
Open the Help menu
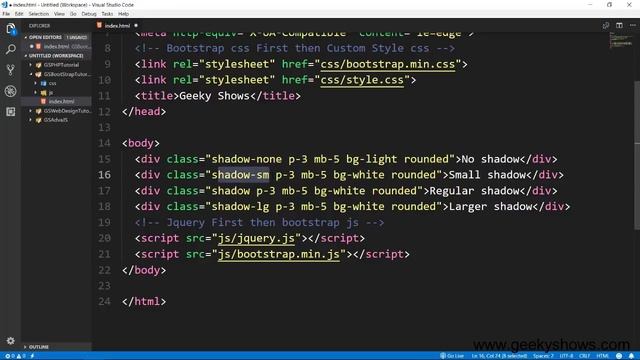pos(123,14)
